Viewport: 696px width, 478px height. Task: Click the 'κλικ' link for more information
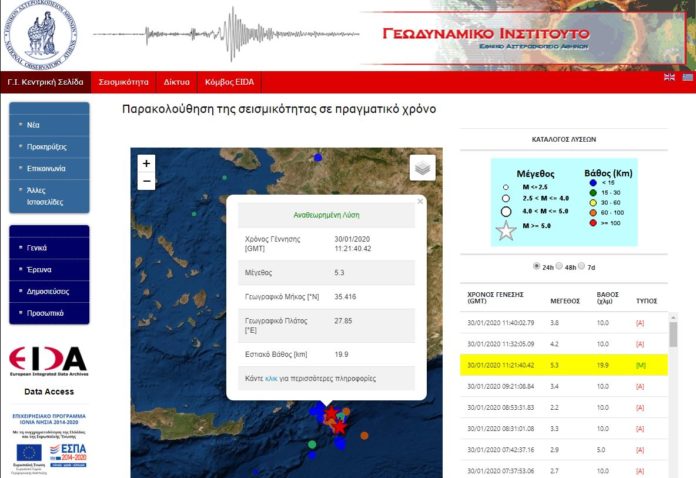pos(271,379)
